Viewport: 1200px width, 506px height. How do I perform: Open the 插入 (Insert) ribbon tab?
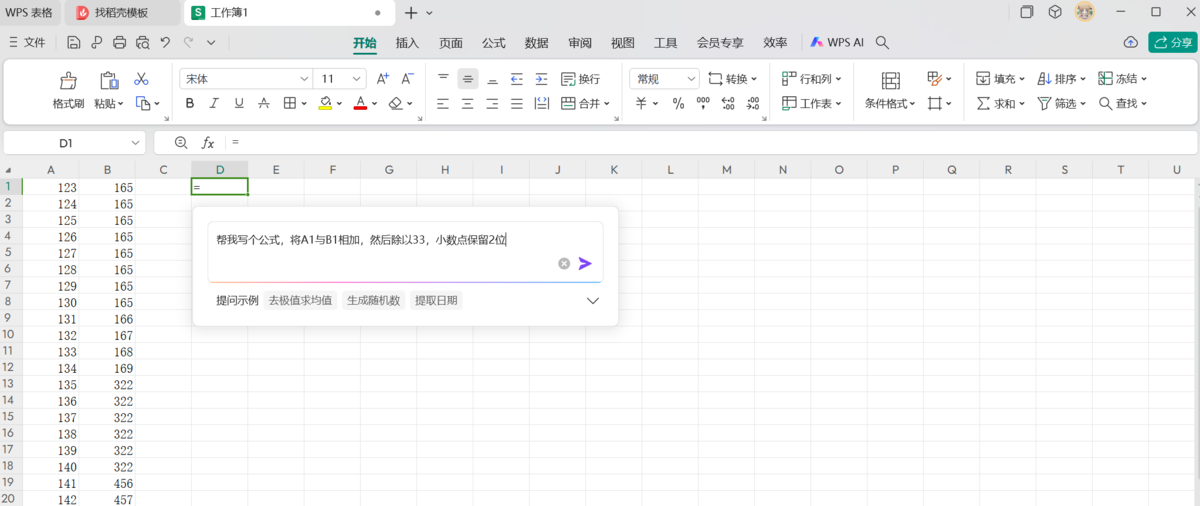coord(407,43)
